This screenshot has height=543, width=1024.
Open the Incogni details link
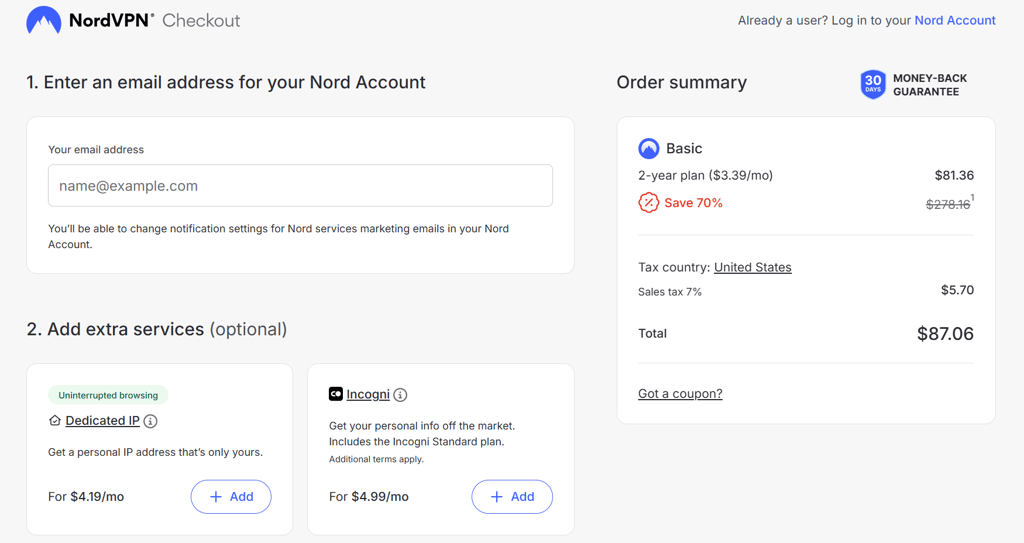click(x=368, y=394)
